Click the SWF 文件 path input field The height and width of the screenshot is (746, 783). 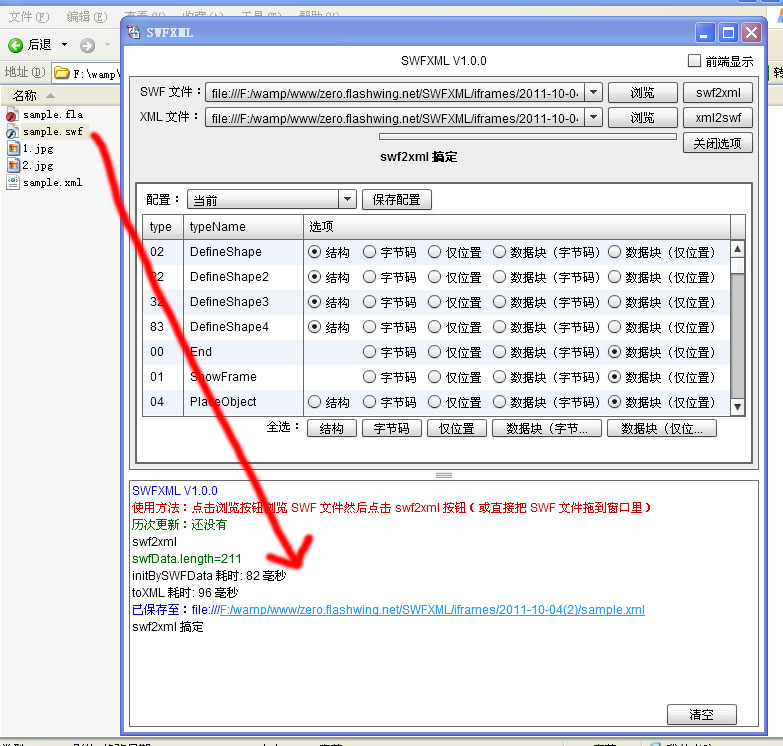click(x=394, y=92)
